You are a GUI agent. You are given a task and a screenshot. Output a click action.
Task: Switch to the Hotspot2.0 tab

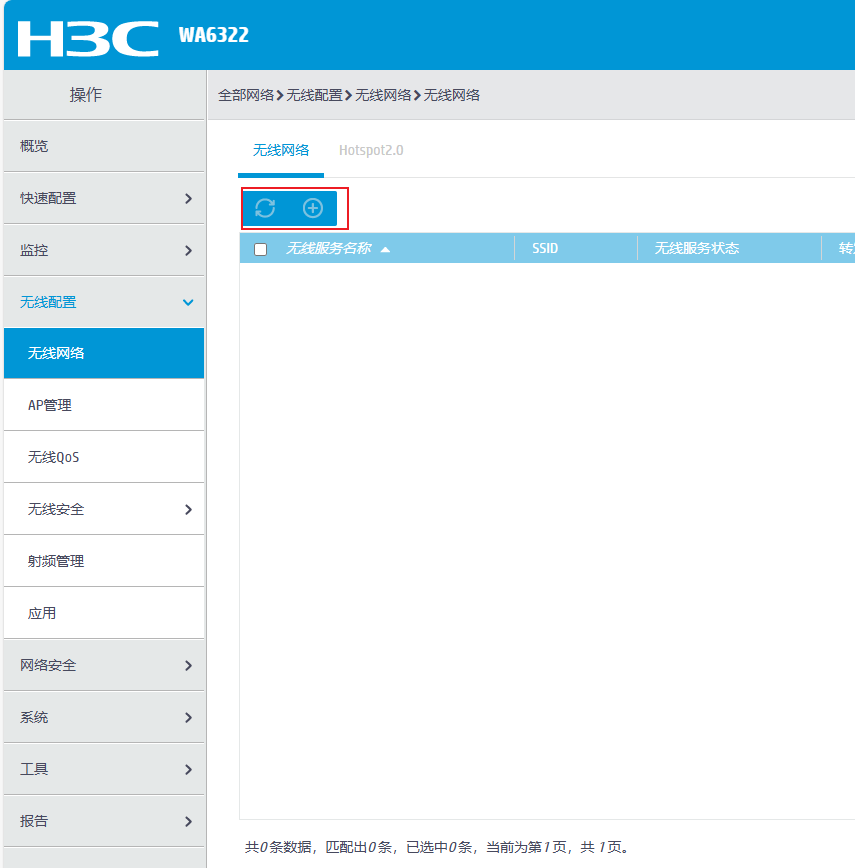(x=371, y=151)
